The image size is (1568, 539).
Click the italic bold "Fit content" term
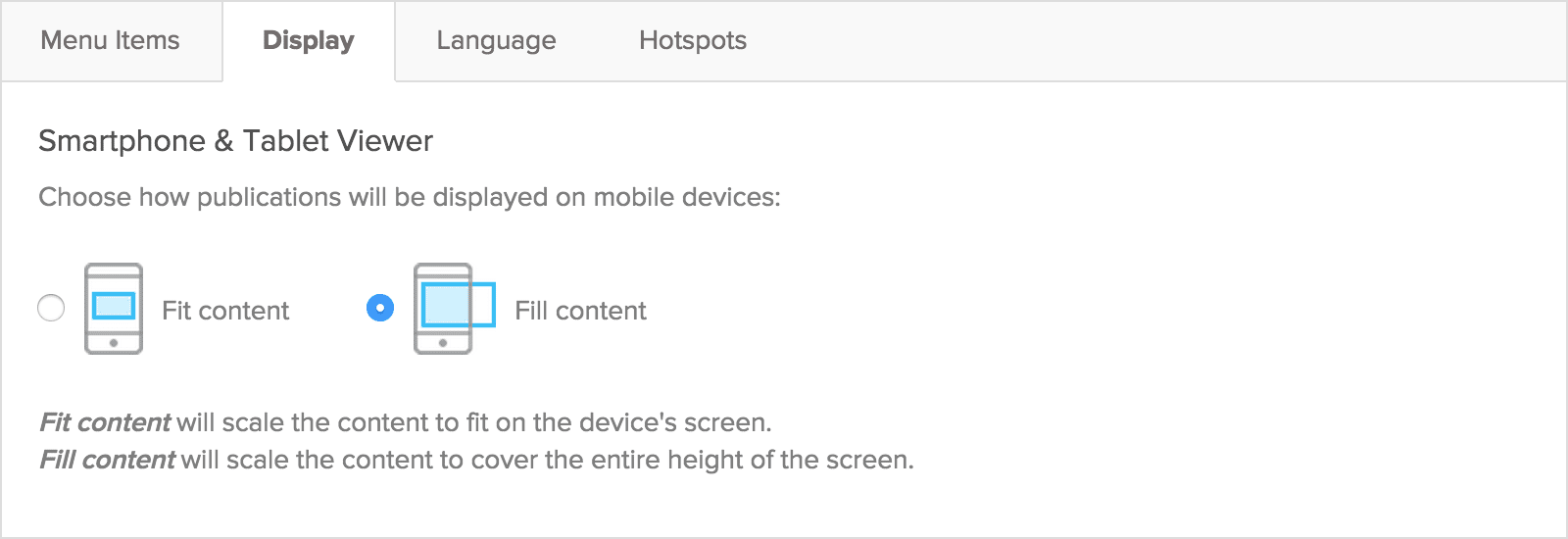click(105, 422)
